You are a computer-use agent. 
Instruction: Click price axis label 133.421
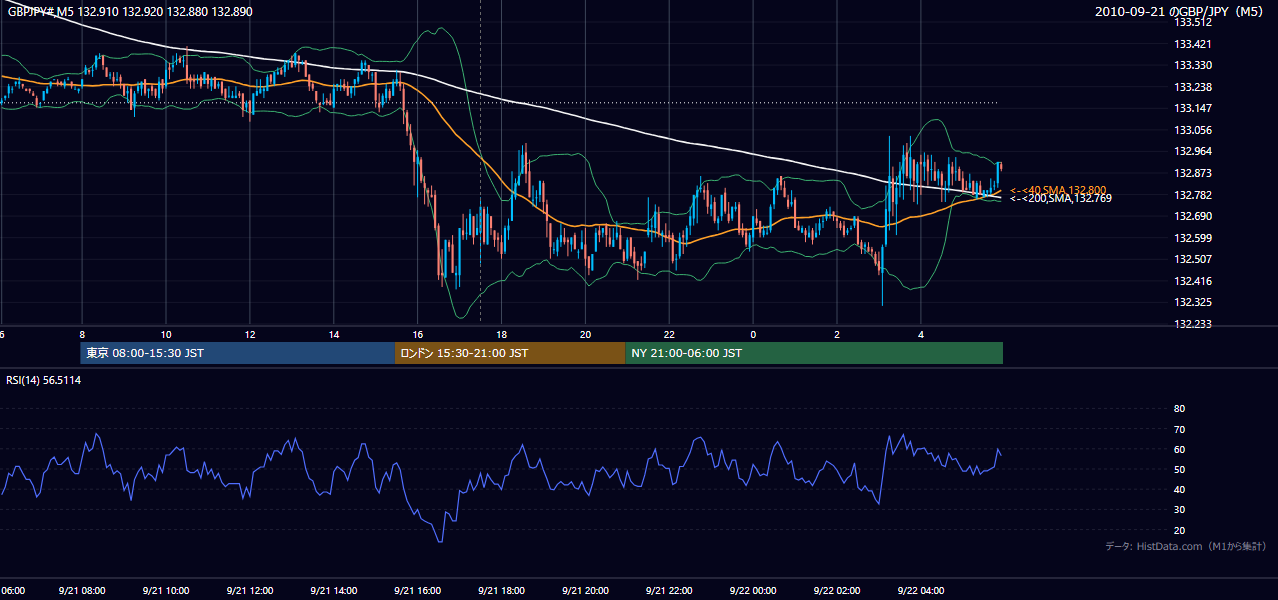click(x=1193, y=44)
